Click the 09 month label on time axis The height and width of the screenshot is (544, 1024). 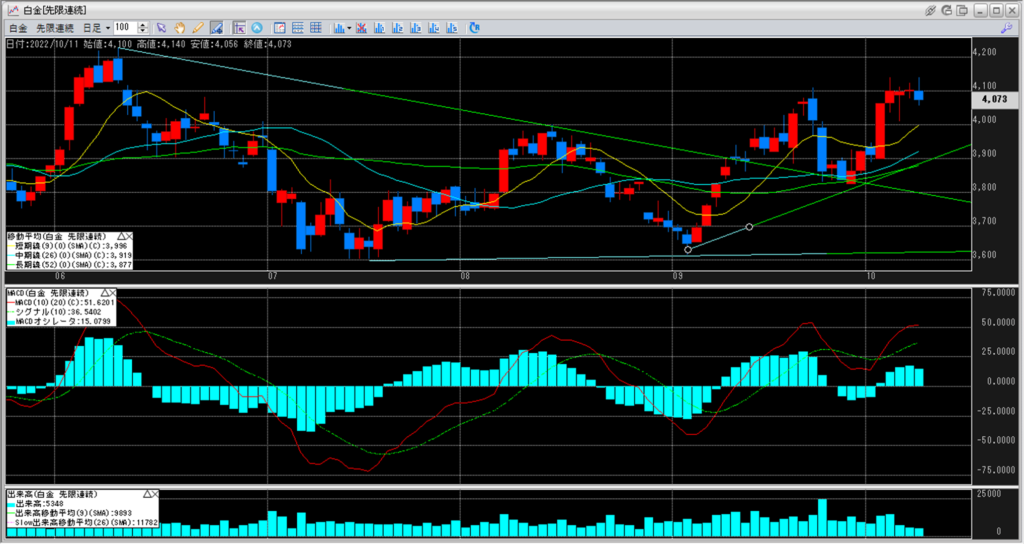[x=678, y=276]
